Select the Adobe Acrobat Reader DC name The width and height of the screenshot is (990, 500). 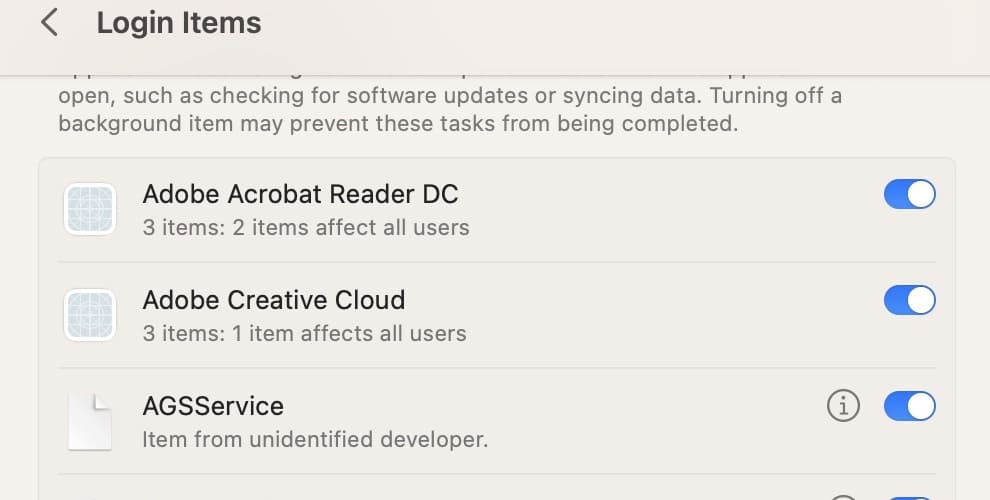pos(300,193)
